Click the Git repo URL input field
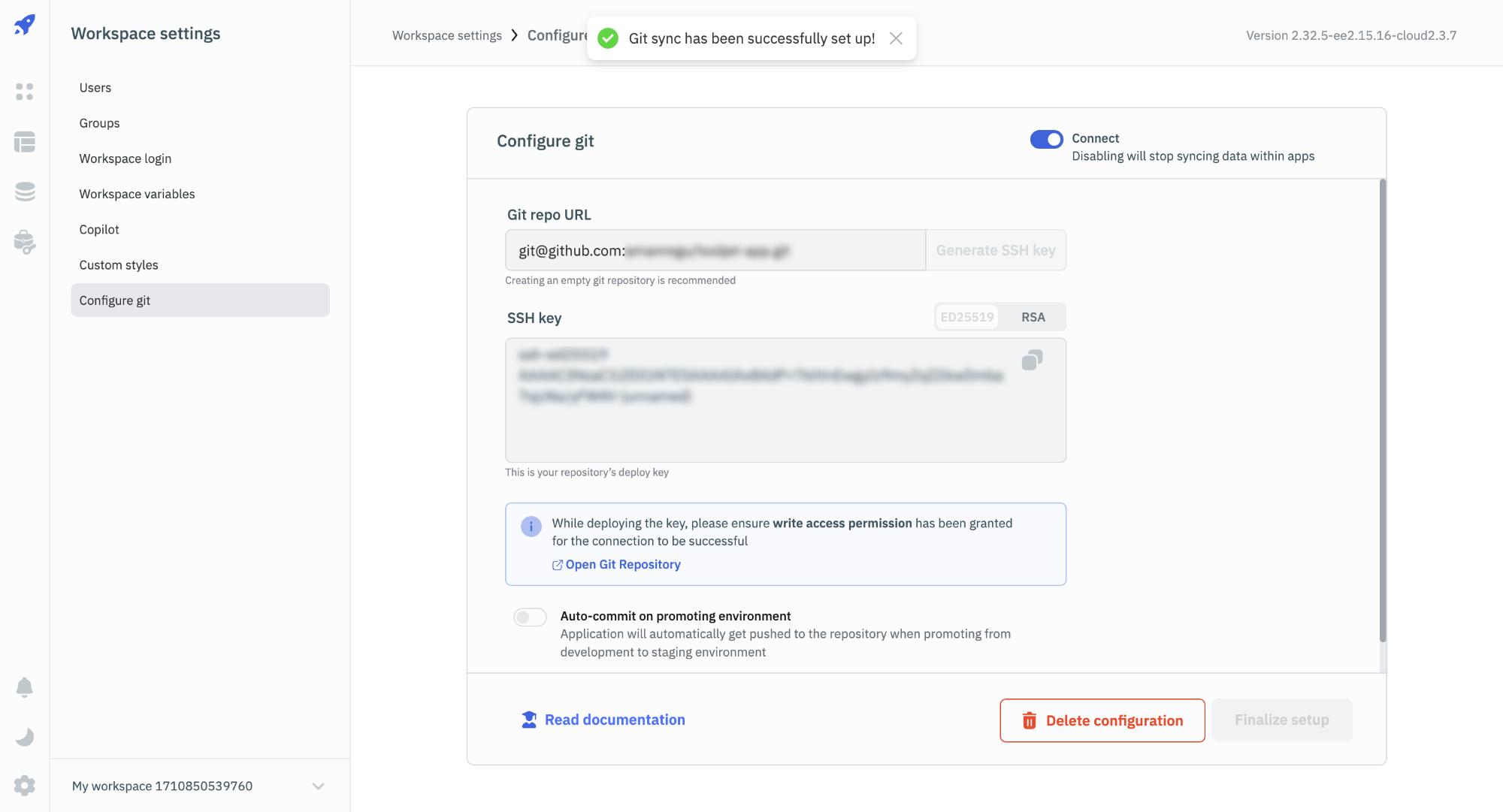 coord(714,251)
